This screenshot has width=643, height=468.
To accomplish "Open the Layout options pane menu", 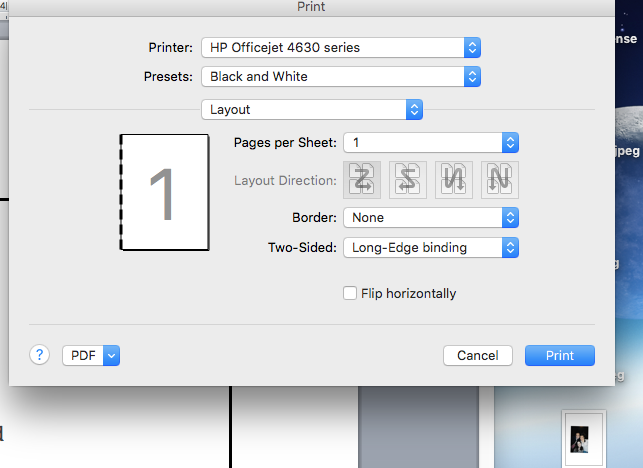I will [x=312, y=109].
